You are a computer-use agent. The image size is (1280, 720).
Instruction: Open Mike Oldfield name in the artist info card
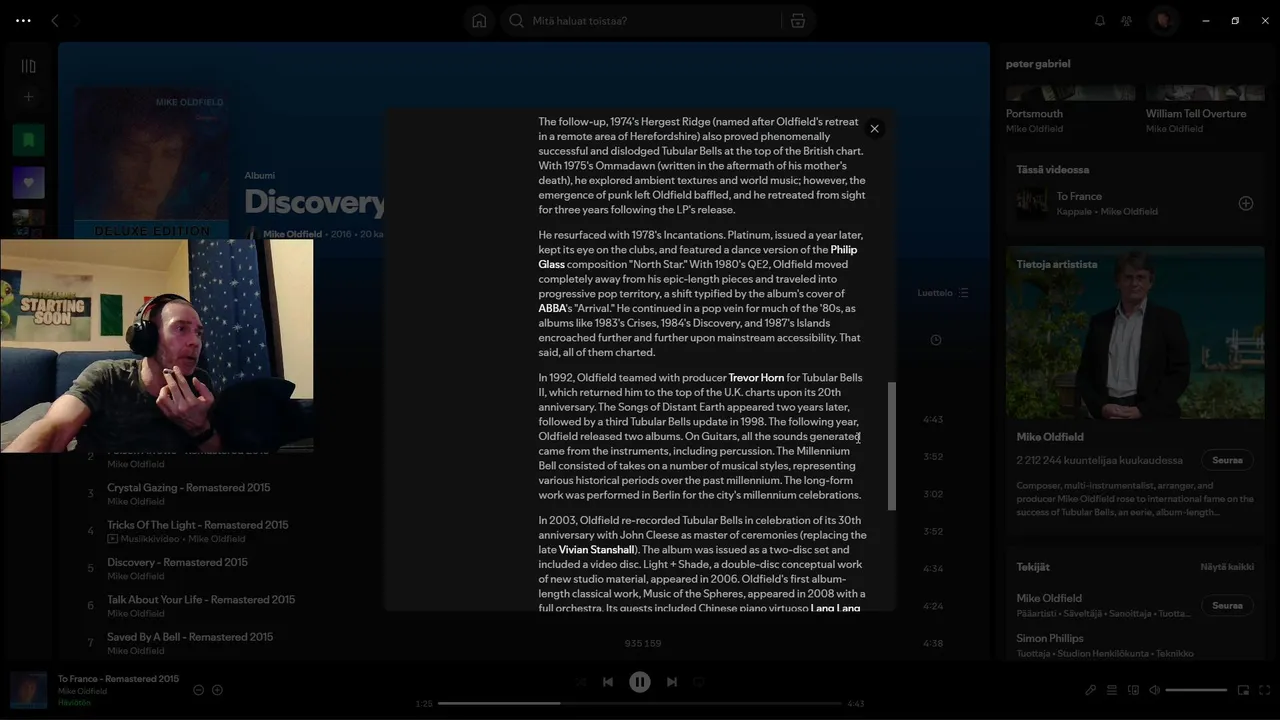pyautogui.click(x=1050, y=437)
